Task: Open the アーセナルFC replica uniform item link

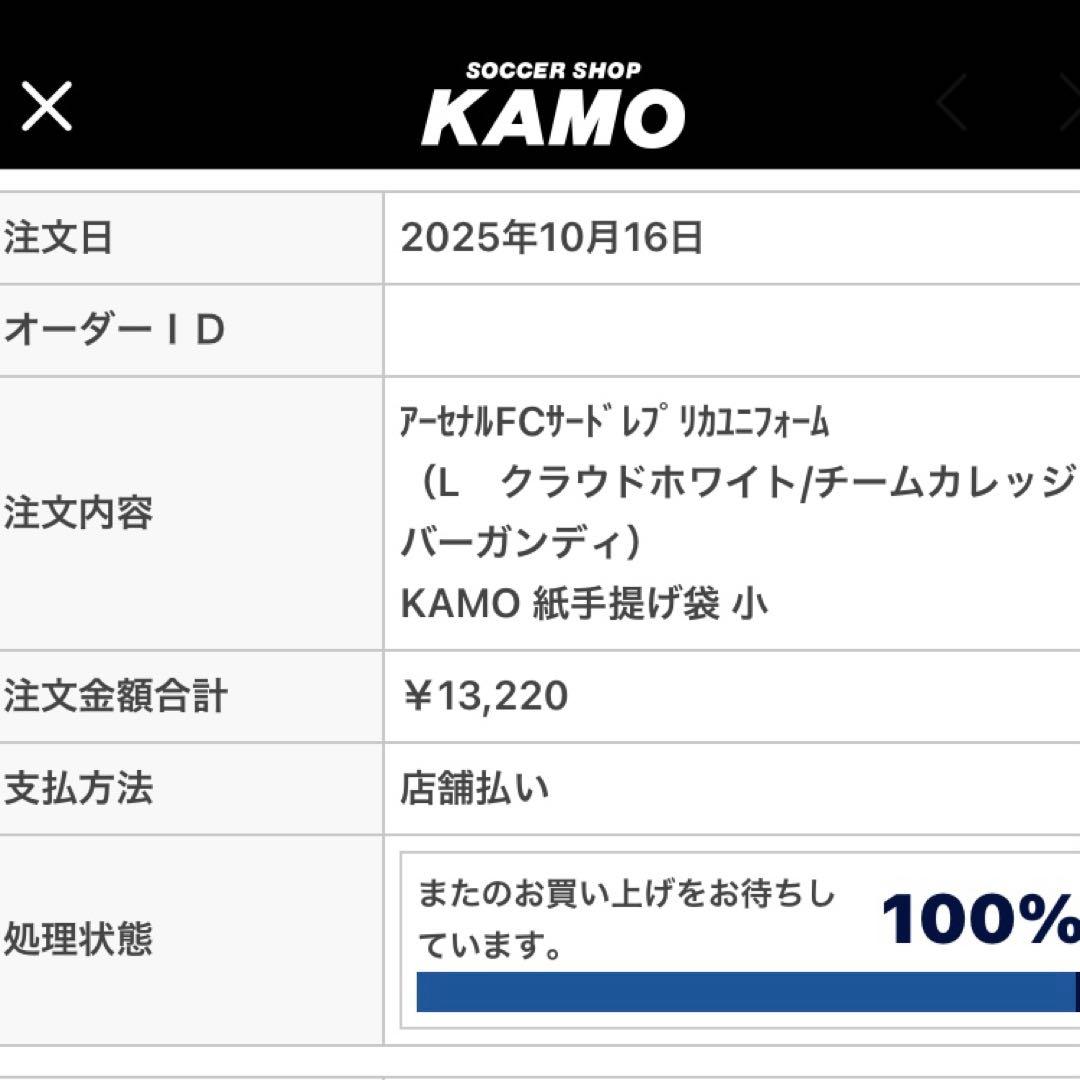Action: (615, 420)
